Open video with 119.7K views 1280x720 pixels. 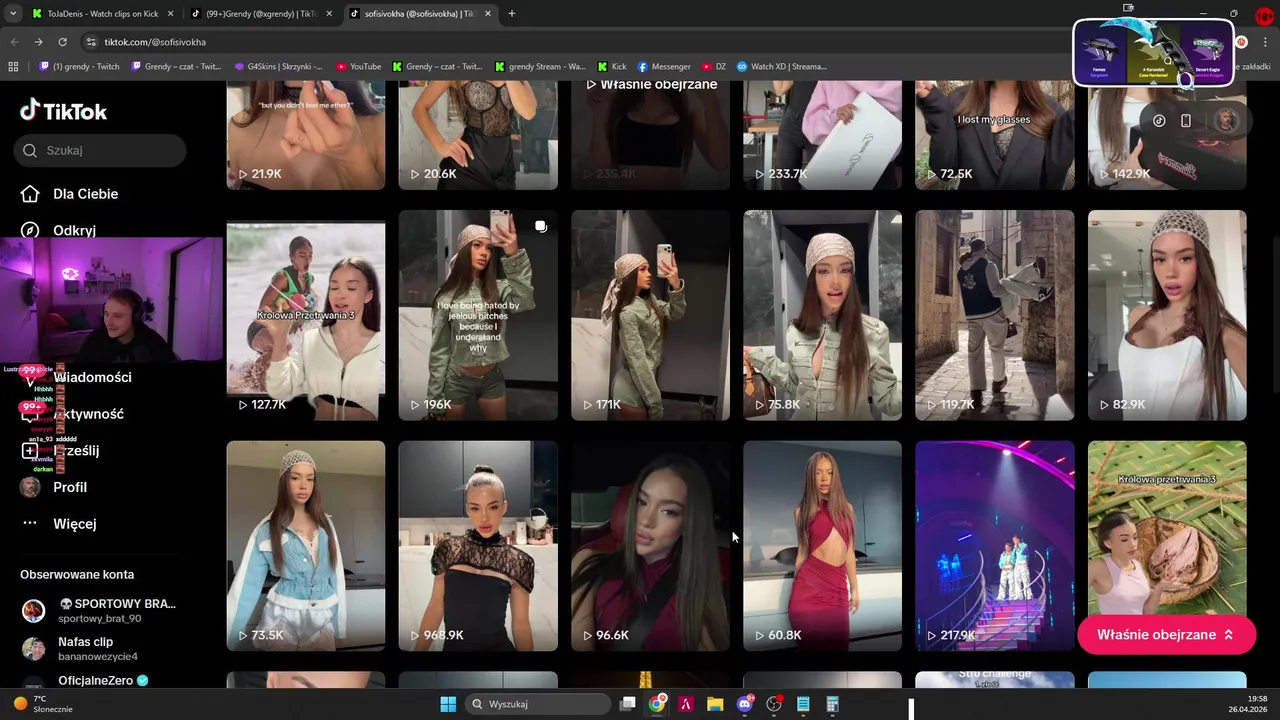(995, 315)
